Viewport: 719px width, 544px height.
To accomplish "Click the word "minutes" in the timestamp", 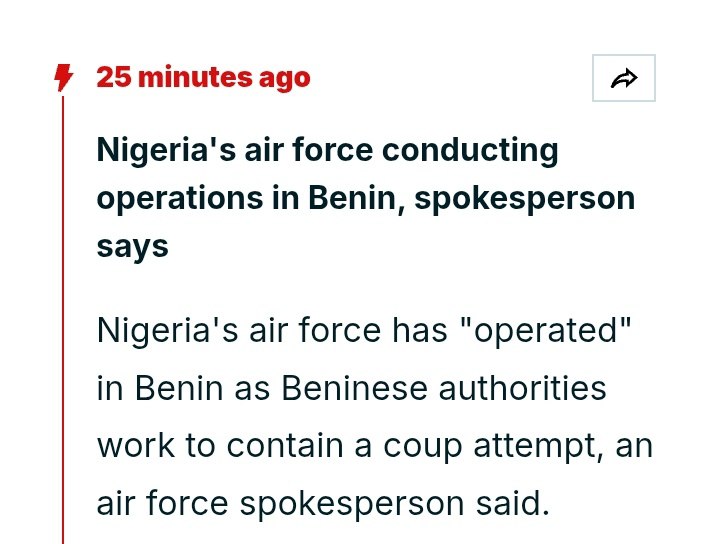I will coord(194,77).
